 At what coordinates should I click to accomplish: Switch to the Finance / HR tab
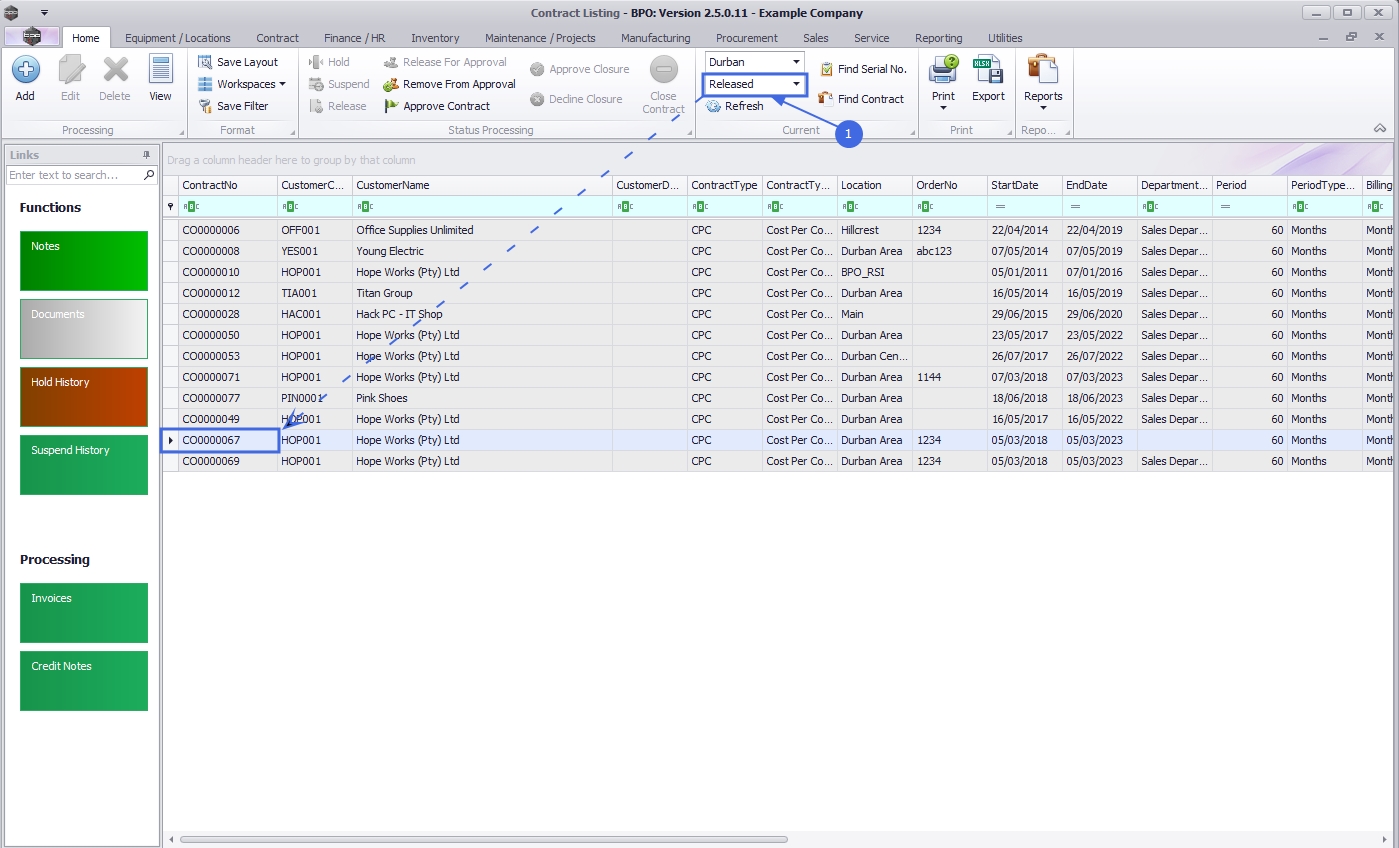tap(354, 38)
